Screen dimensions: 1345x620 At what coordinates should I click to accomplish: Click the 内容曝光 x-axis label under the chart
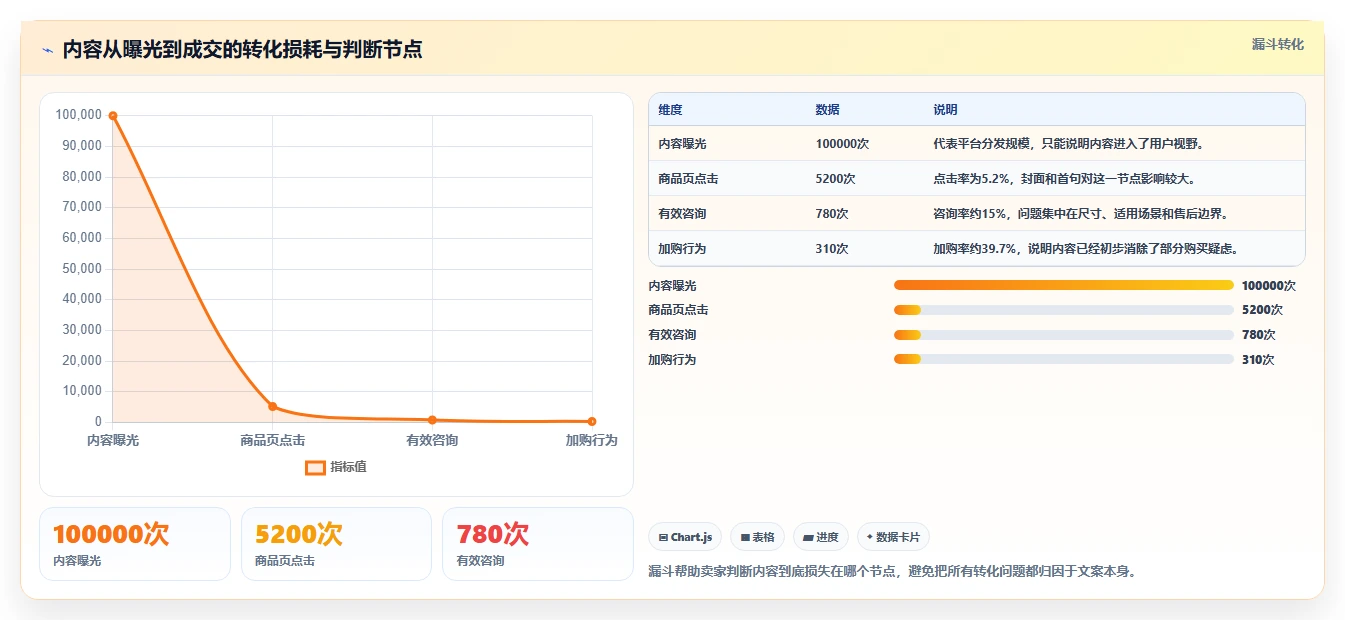(113, 440)
